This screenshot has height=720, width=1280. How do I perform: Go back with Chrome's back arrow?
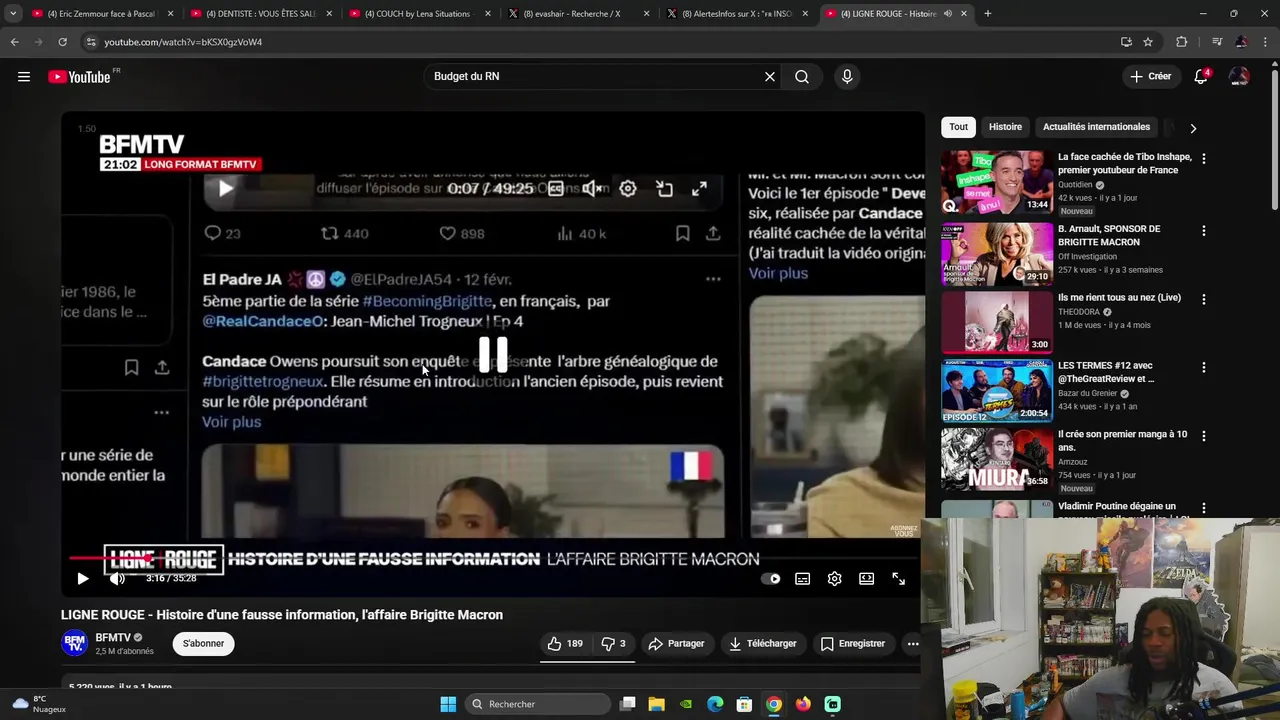click(x=15, y=42)
